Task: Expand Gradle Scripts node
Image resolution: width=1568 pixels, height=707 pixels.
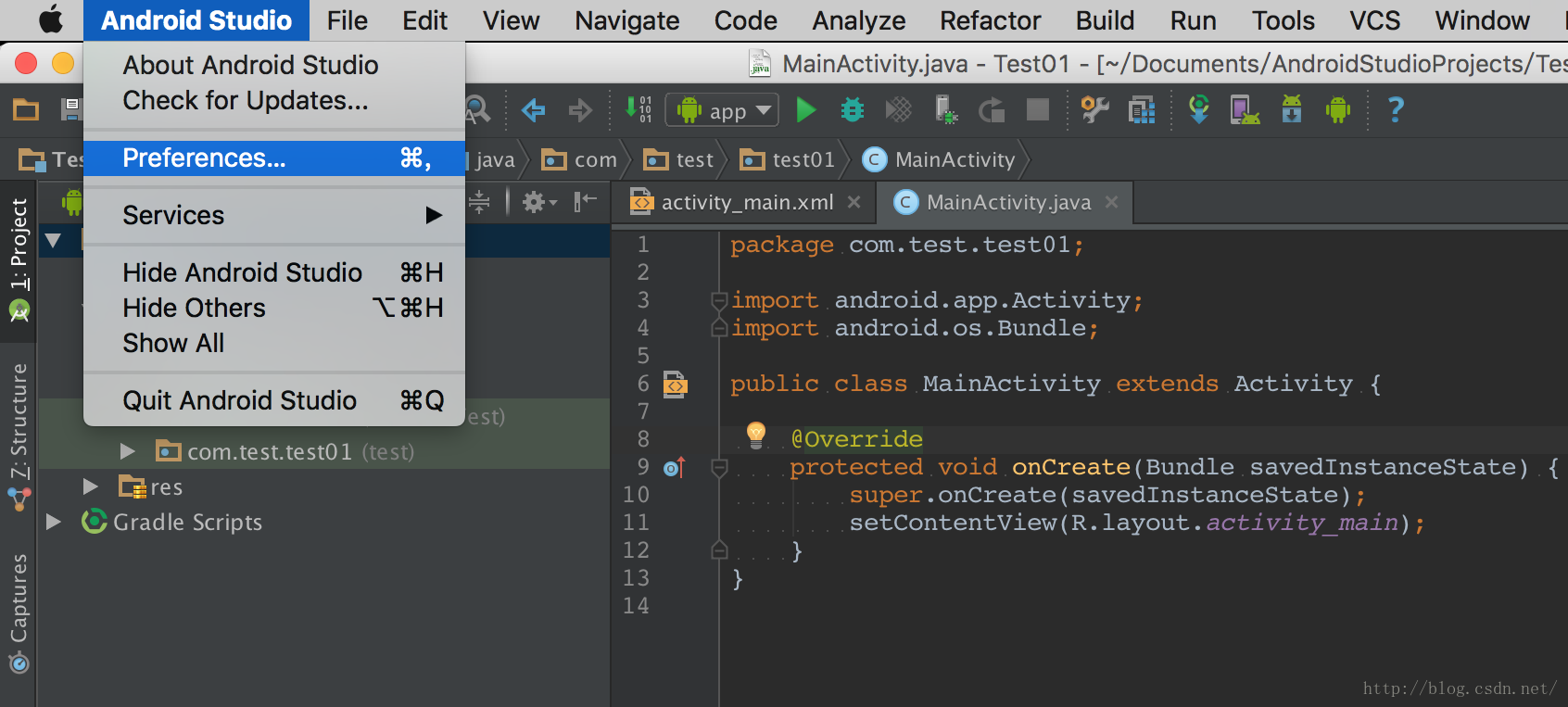Action: point(54,522)
